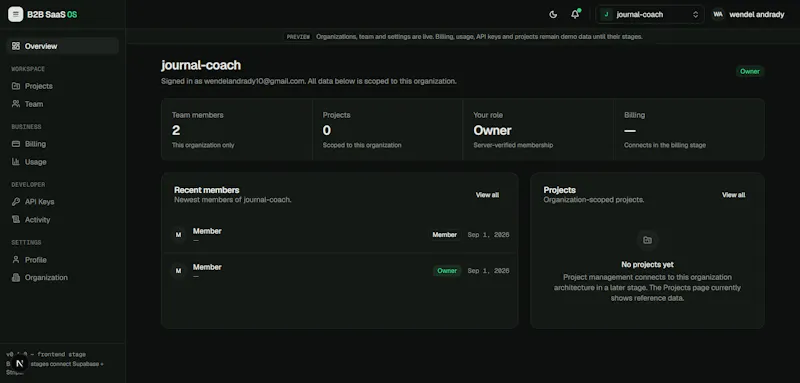Click the M avatar in the Member-badge row
Screen dimensions: 800x383
tap(179, 235)
